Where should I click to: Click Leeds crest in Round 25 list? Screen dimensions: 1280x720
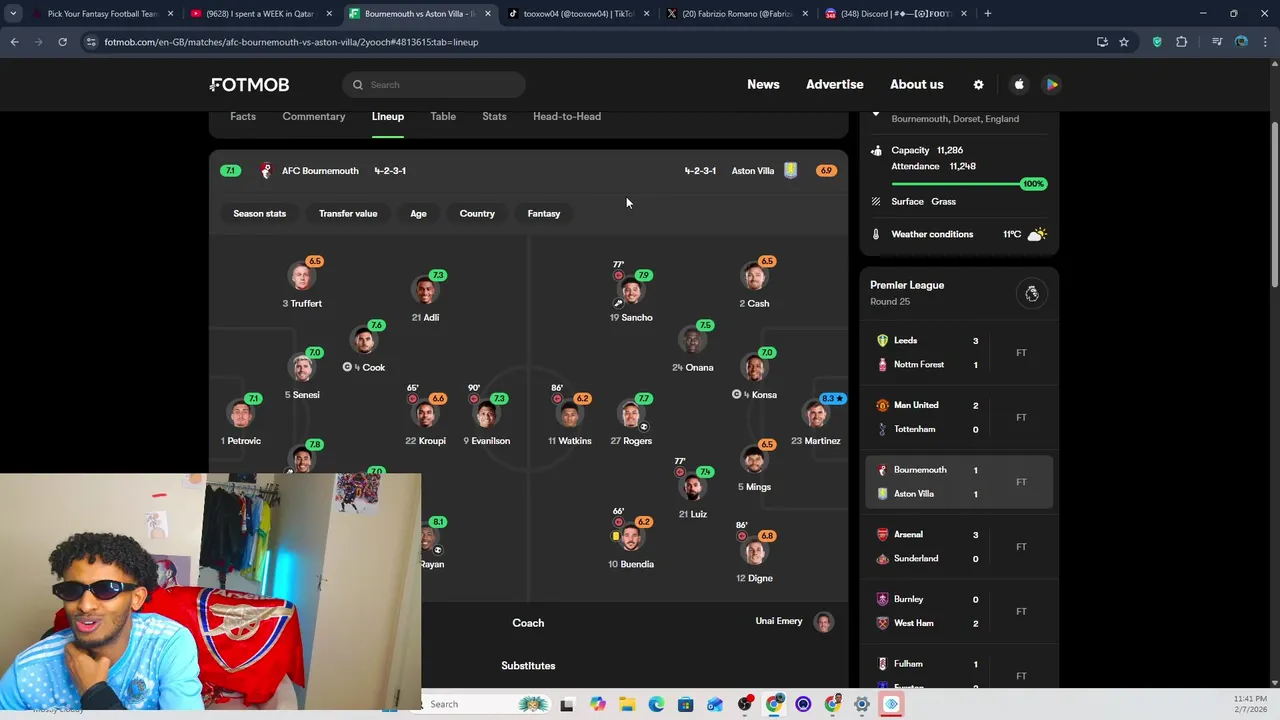[882, 340]
